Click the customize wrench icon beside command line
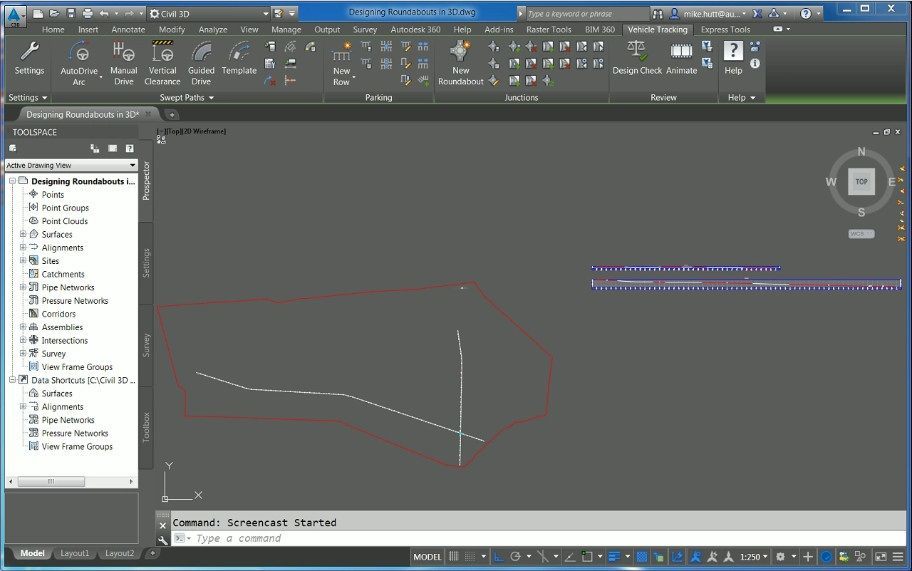The image size is (912, 571). tap(163, 540)
